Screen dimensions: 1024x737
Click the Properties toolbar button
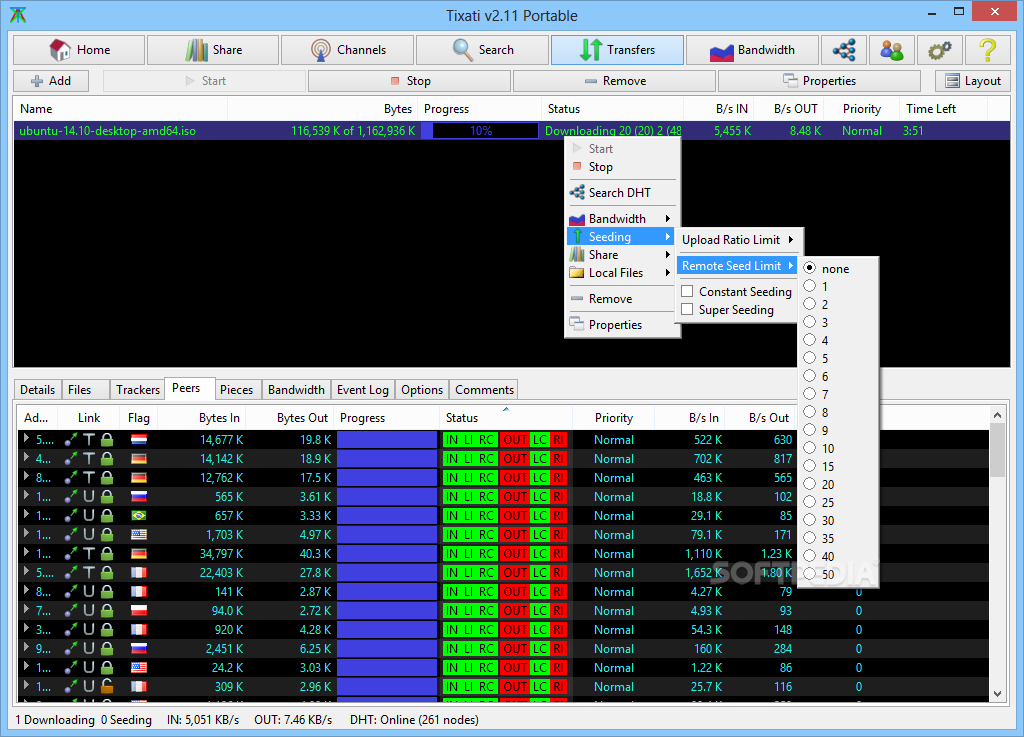(820, 81)
